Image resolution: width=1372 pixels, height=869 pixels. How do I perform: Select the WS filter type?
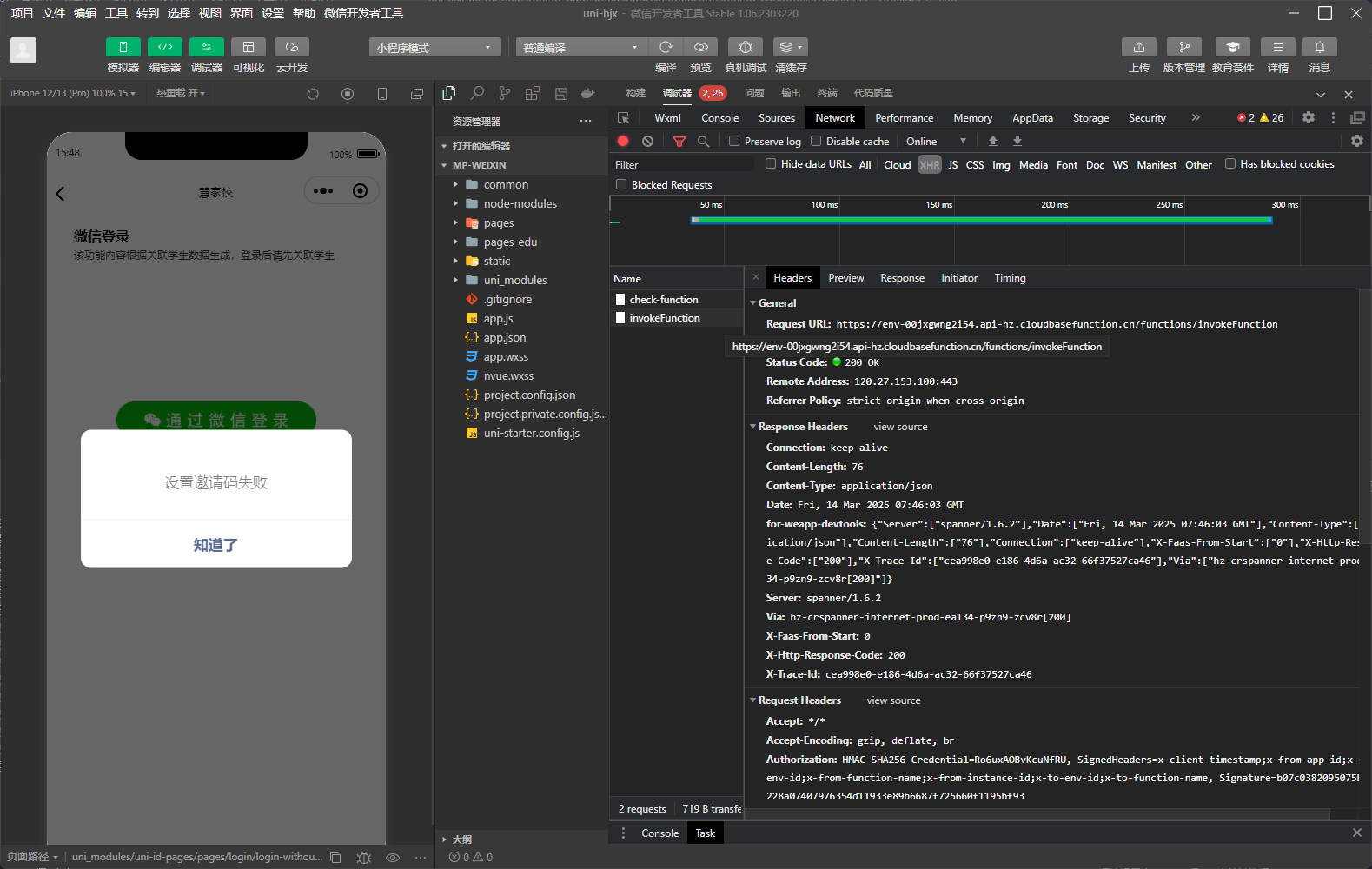pyautogui.click(x=1120, y=165)
